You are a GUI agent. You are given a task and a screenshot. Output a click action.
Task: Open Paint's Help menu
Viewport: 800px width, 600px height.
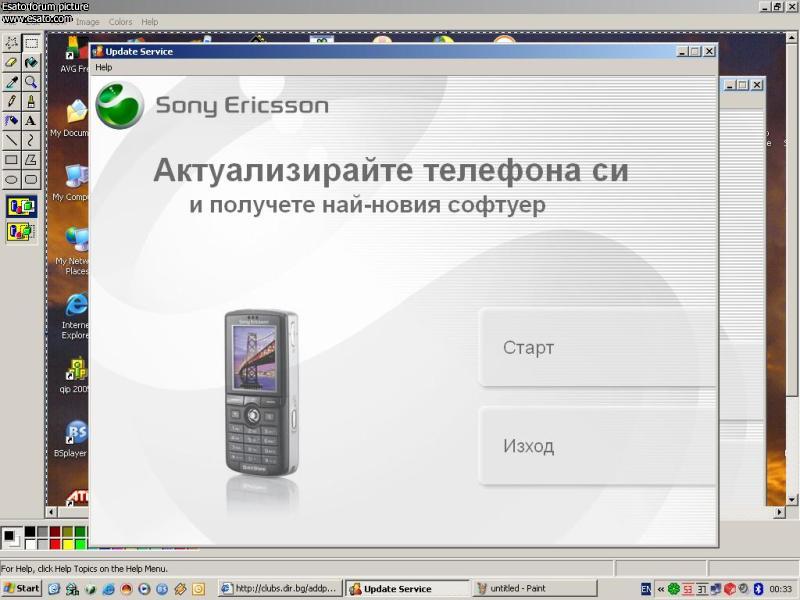[149, 22]
